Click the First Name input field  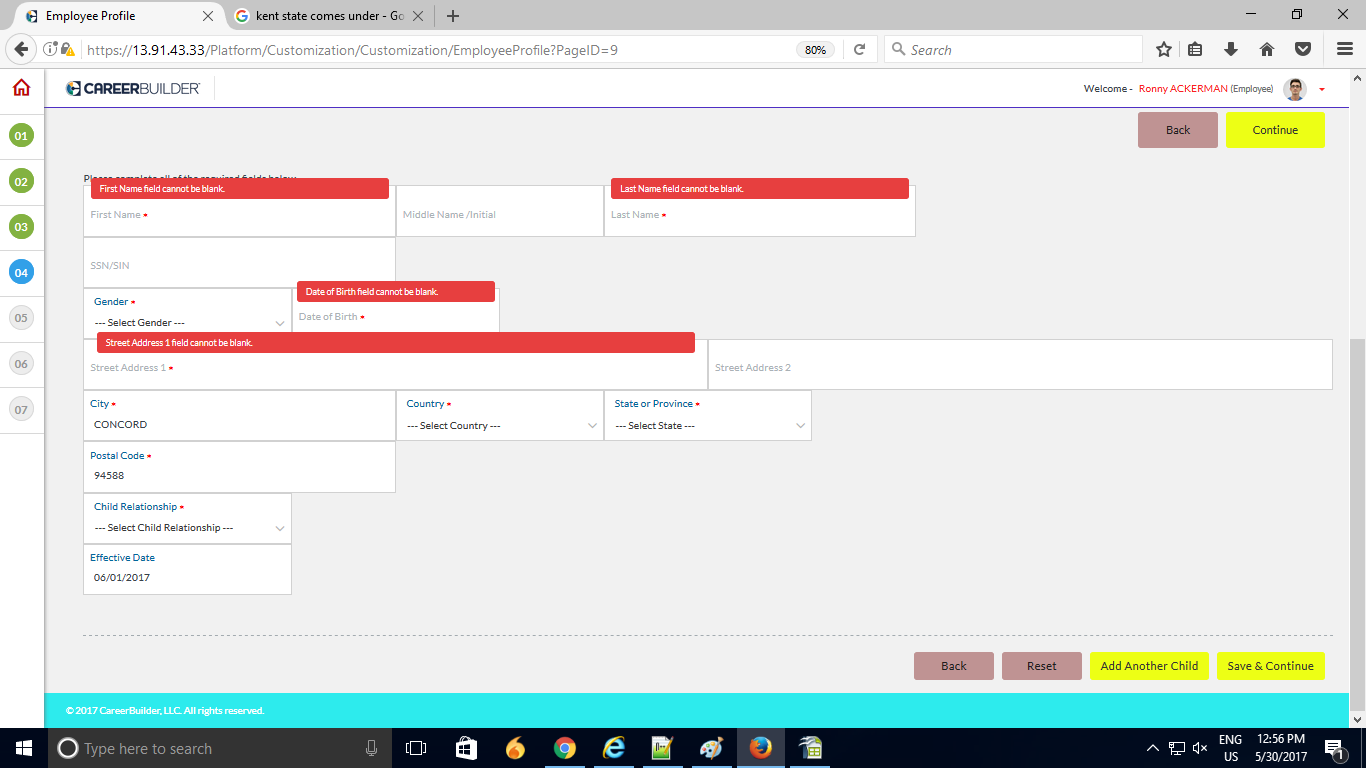(240, 216)
